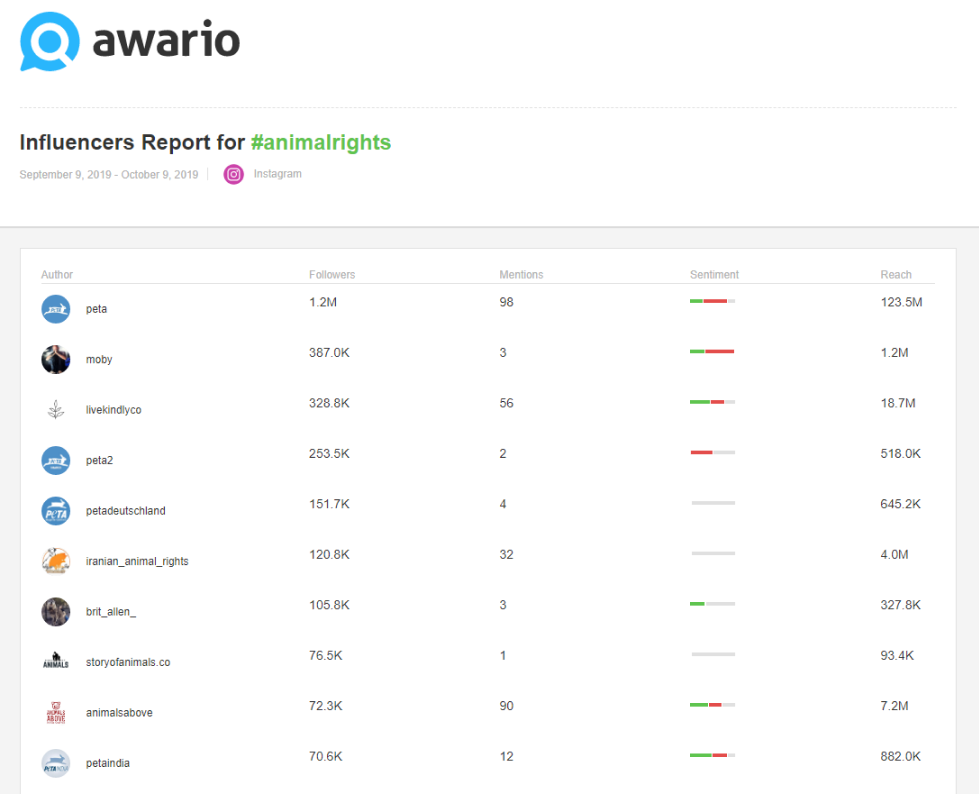This screenshot has width=979, height=794.
Task: Open petadeutschland profile avatar
Action: coord(56,511)
